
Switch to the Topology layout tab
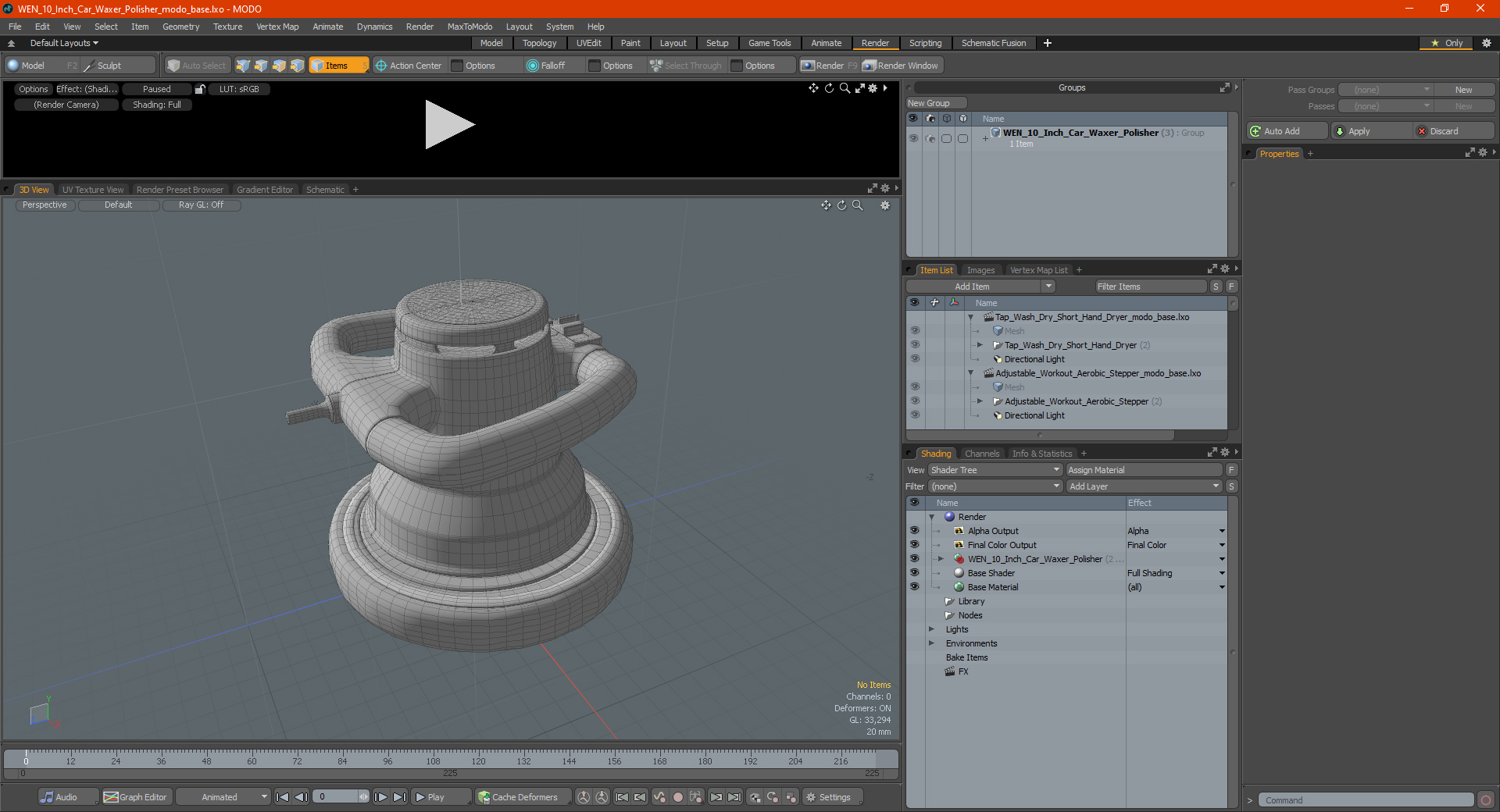click(x=539, y=43)
